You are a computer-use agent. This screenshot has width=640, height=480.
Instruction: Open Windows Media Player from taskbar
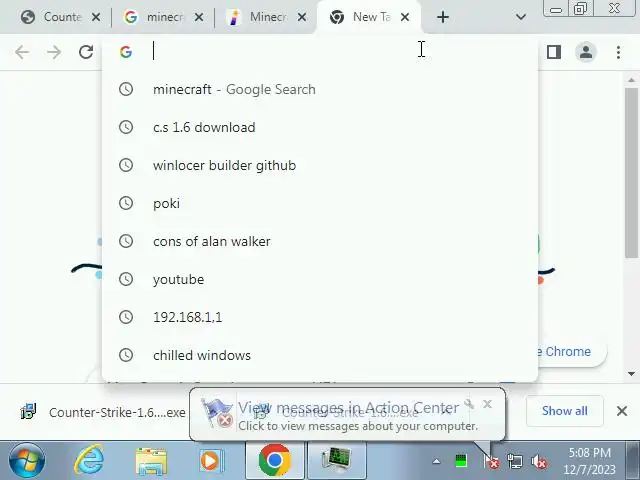click(211, 461)
